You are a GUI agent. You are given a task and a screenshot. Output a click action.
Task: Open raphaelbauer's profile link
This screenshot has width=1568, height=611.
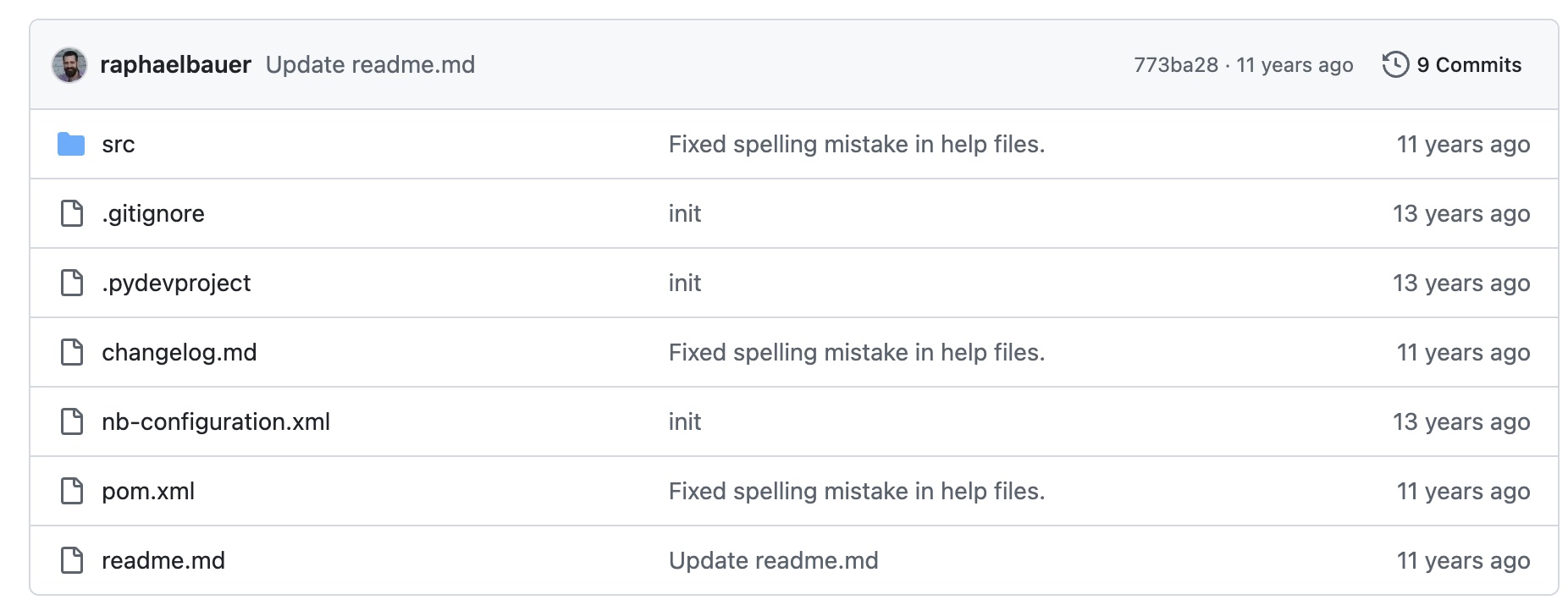[x=175, y=65]
